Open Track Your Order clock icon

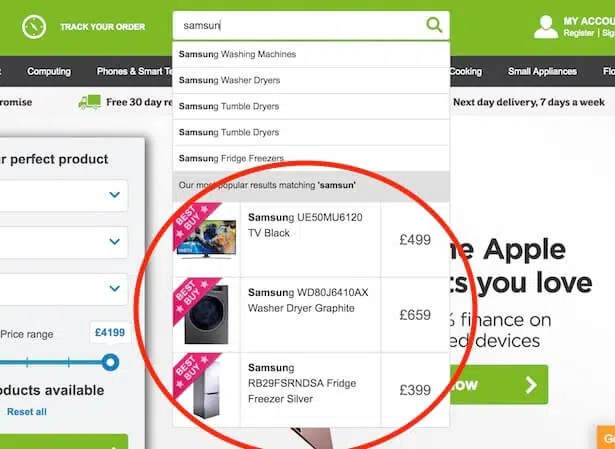(x=34, y=27)
